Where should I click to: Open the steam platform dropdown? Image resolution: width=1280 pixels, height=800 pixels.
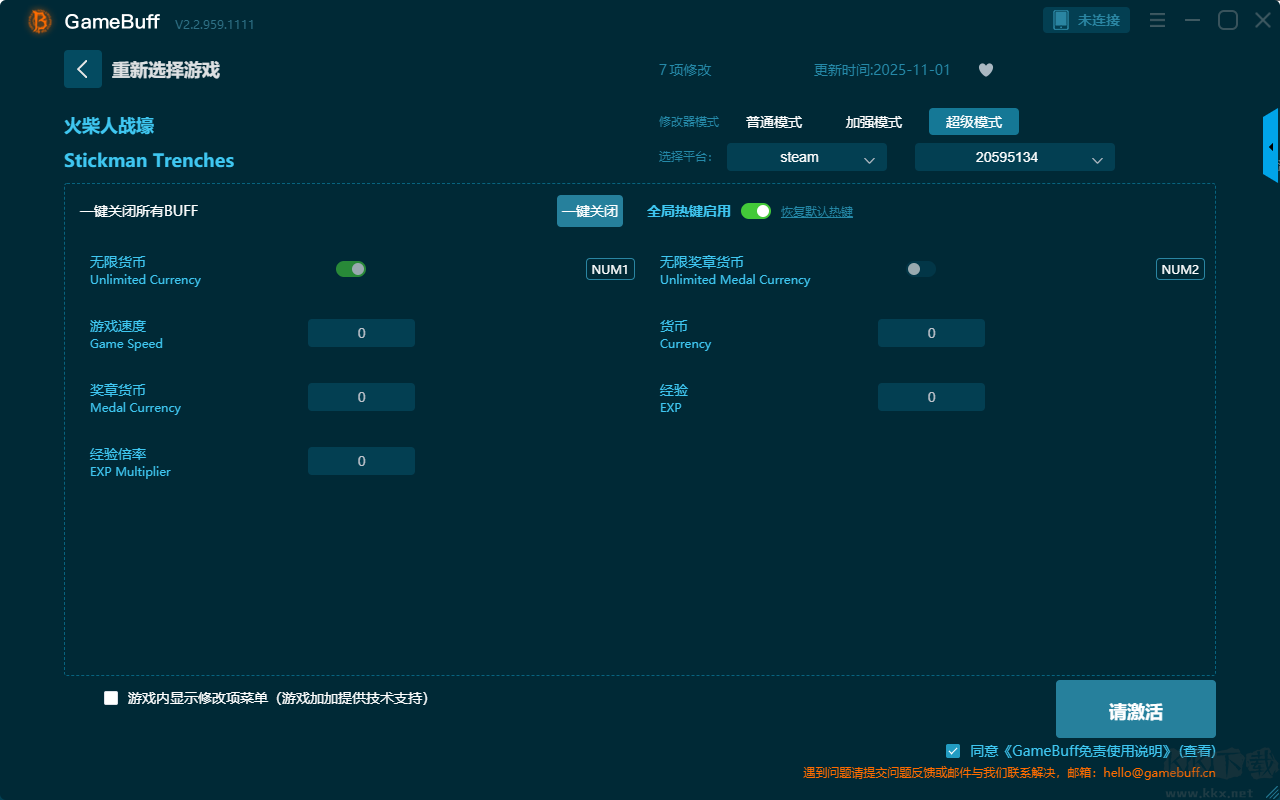pos(806,157)
